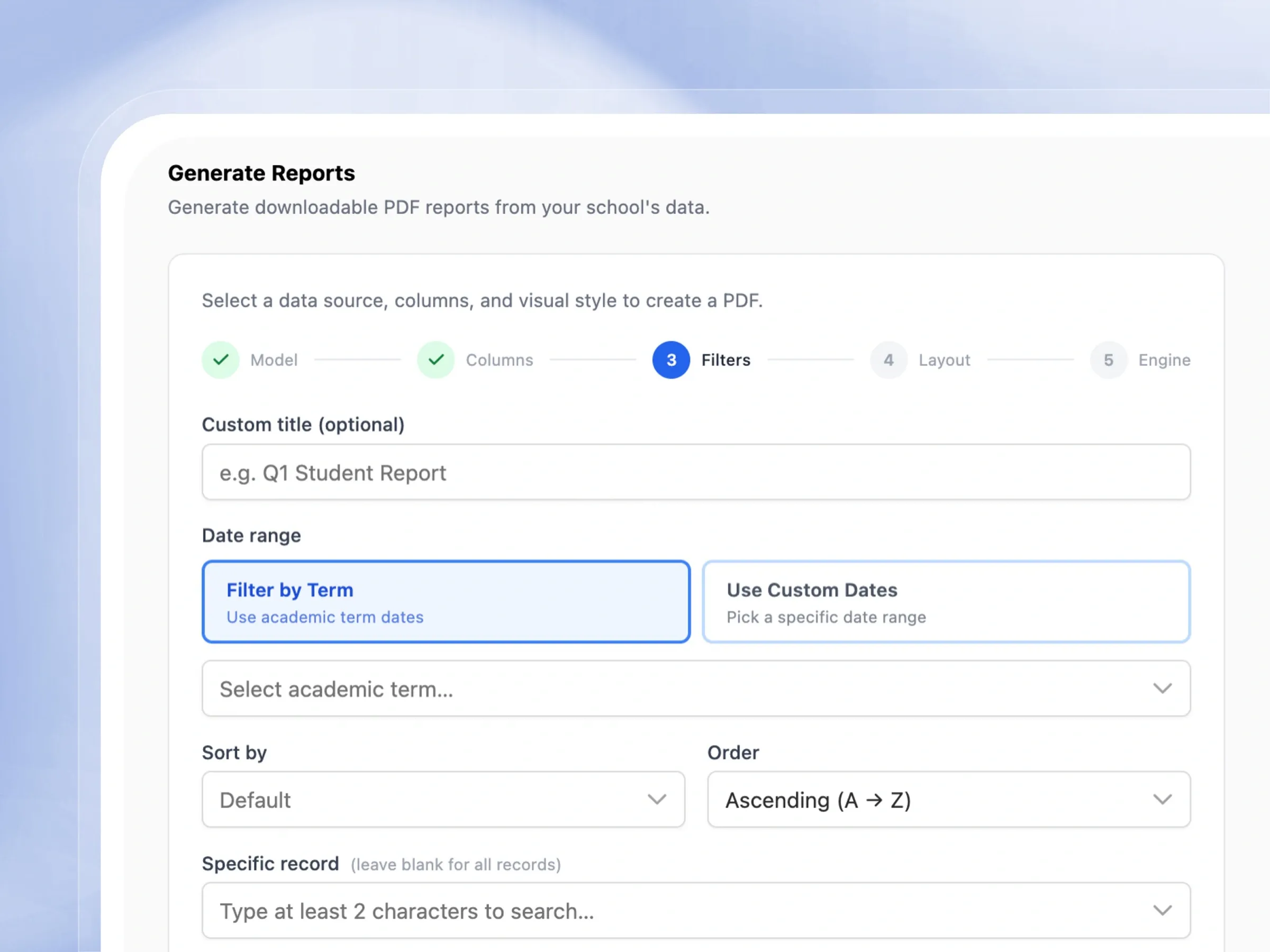
Task: Click the chevron in academic term field
Action: point(1162,688)
